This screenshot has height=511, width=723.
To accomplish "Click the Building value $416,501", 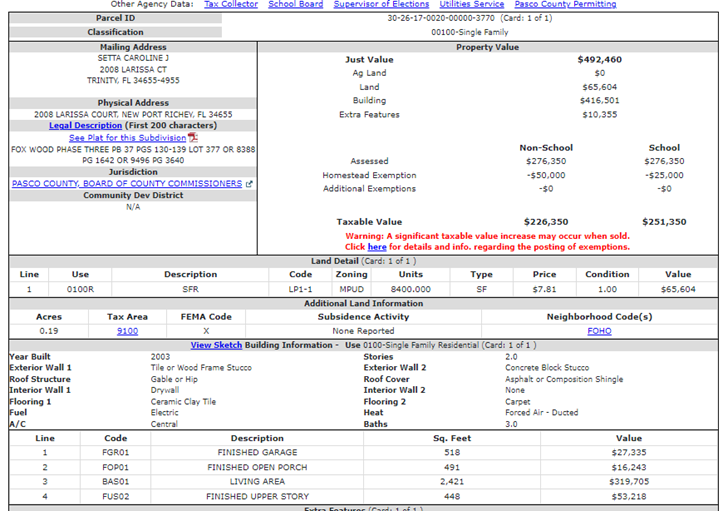I will (599, 101).
